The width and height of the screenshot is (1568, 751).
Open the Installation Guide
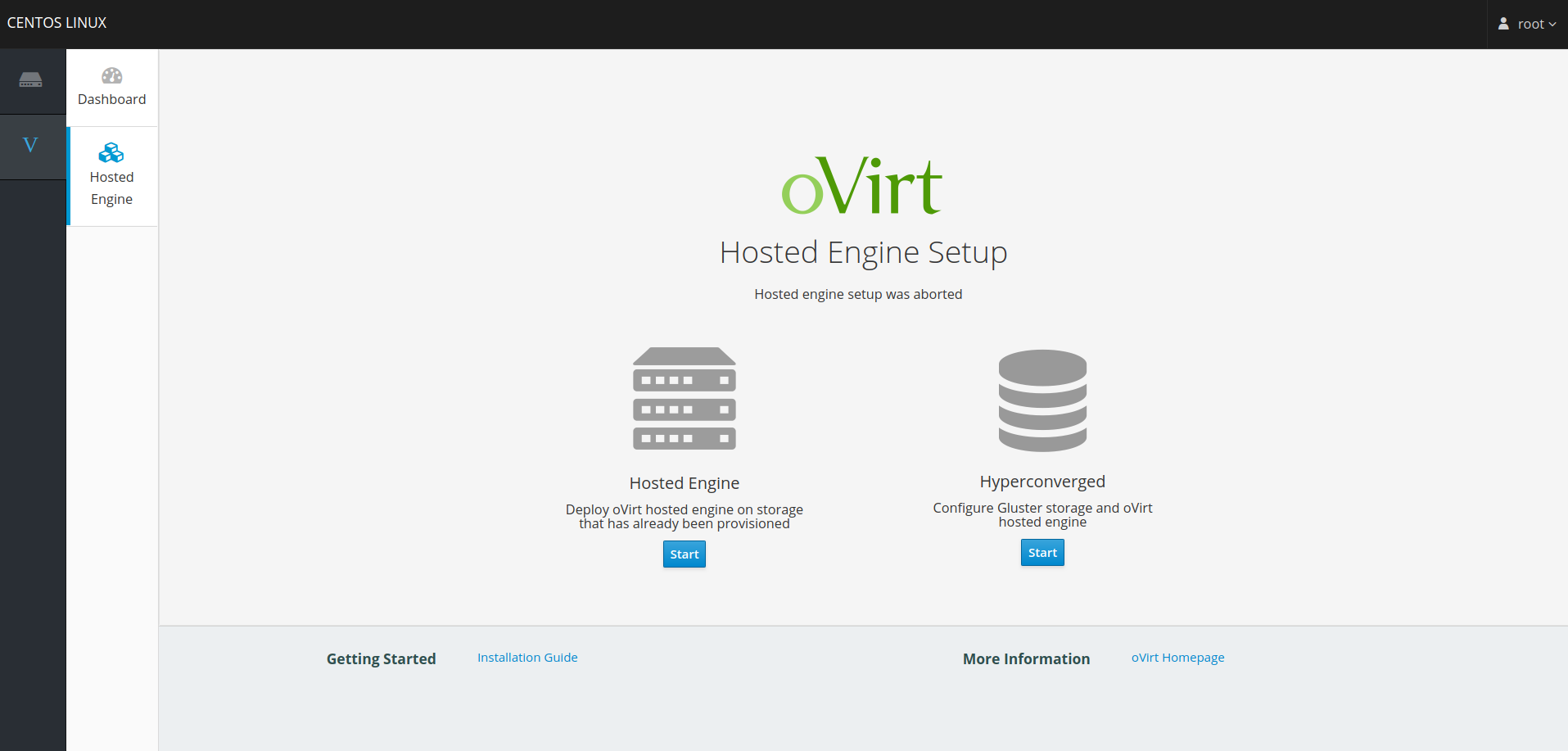[x=527, y=657]
